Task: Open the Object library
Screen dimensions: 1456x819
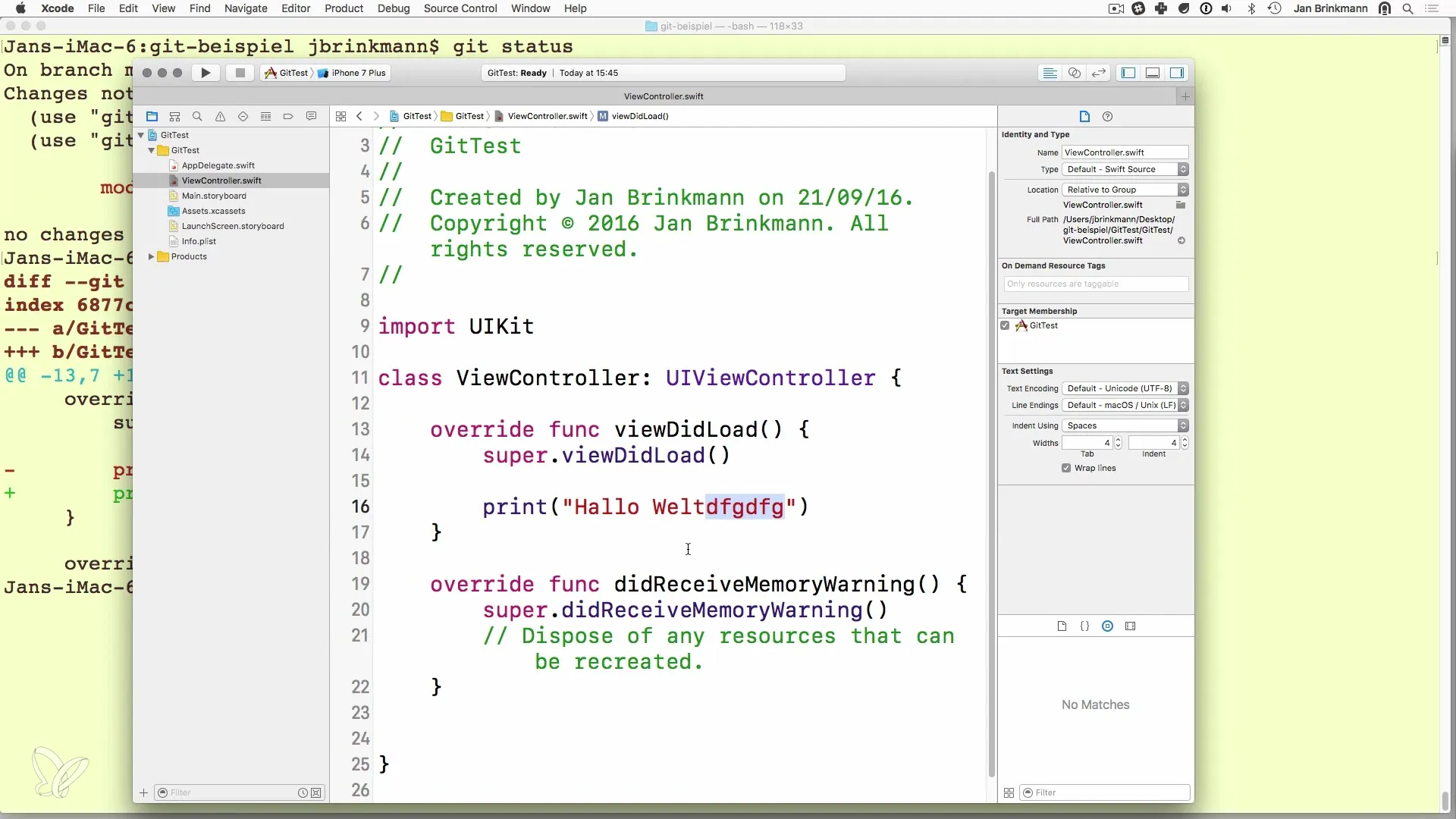Action: (x=1108, y=626)
